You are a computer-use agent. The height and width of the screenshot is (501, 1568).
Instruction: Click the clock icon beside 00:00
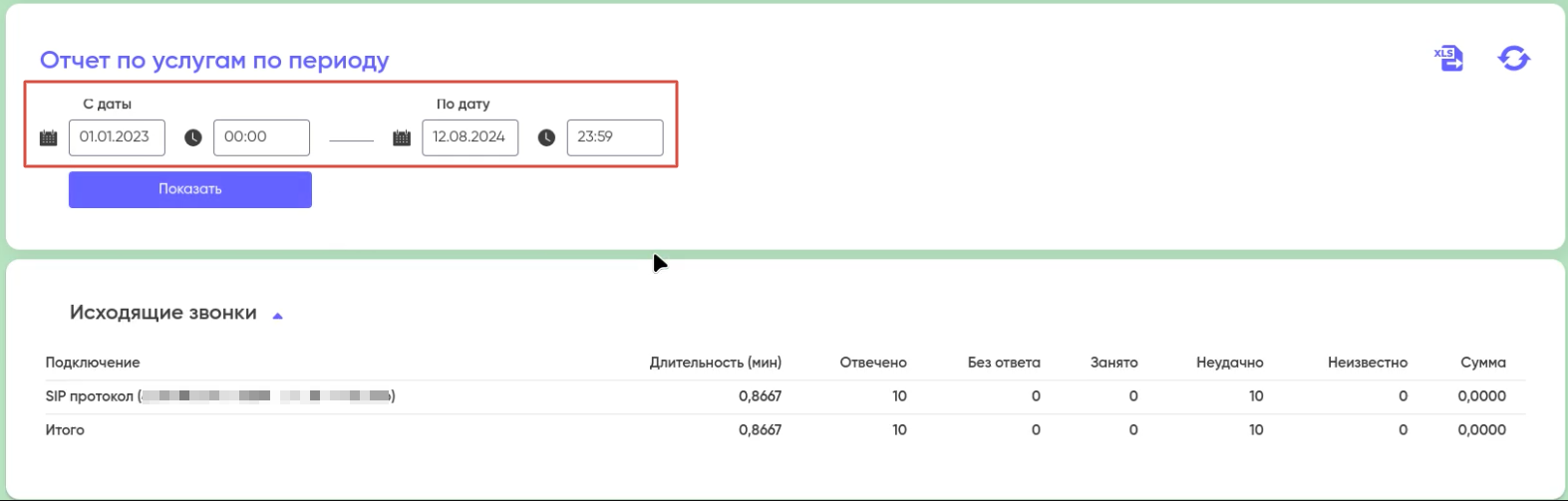tap(193, 137)
